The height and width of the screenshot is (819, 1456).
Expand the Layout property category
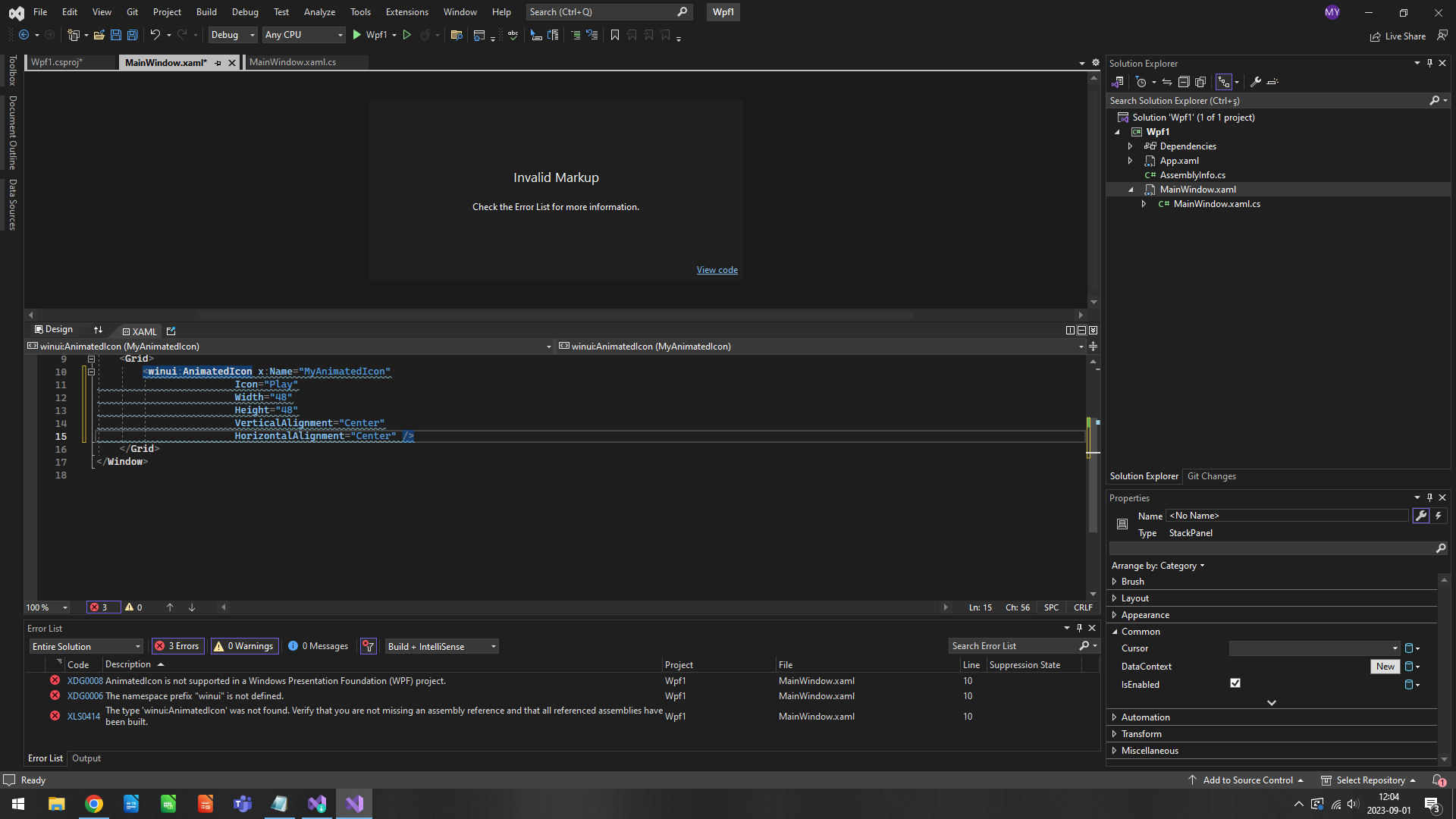[1114, 598]
